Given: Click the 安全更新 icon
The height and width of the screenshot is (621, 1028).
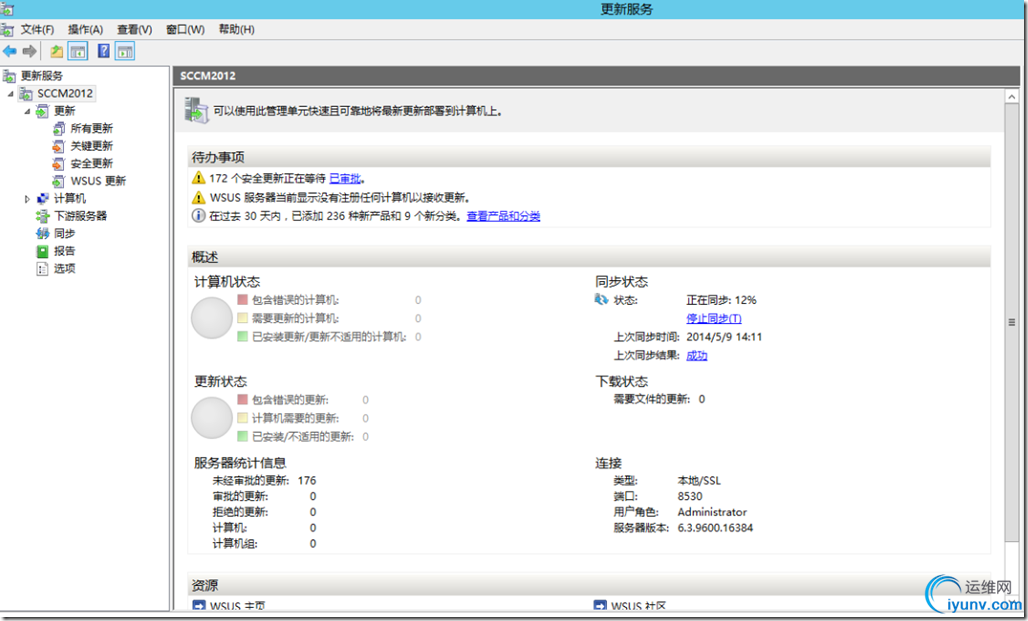Looking at the screenshot, I should point(59,164).
